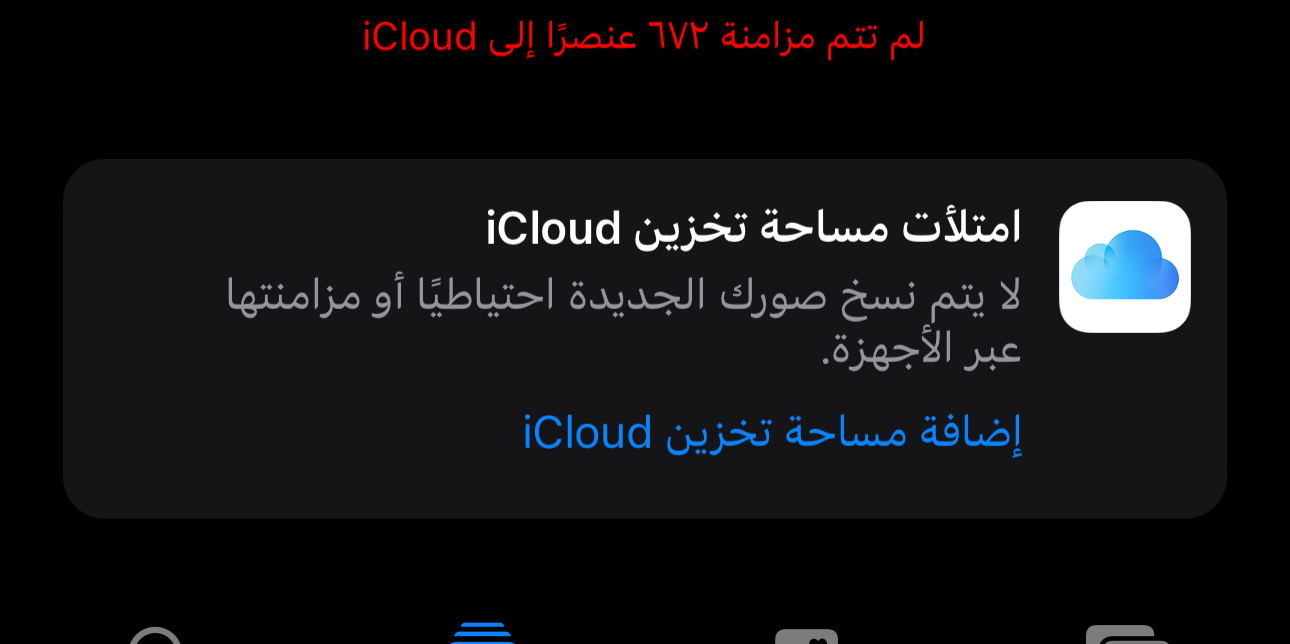Select the blue Albums stack tab icon
Viewport: 1290px width, 644px height.
483,634
